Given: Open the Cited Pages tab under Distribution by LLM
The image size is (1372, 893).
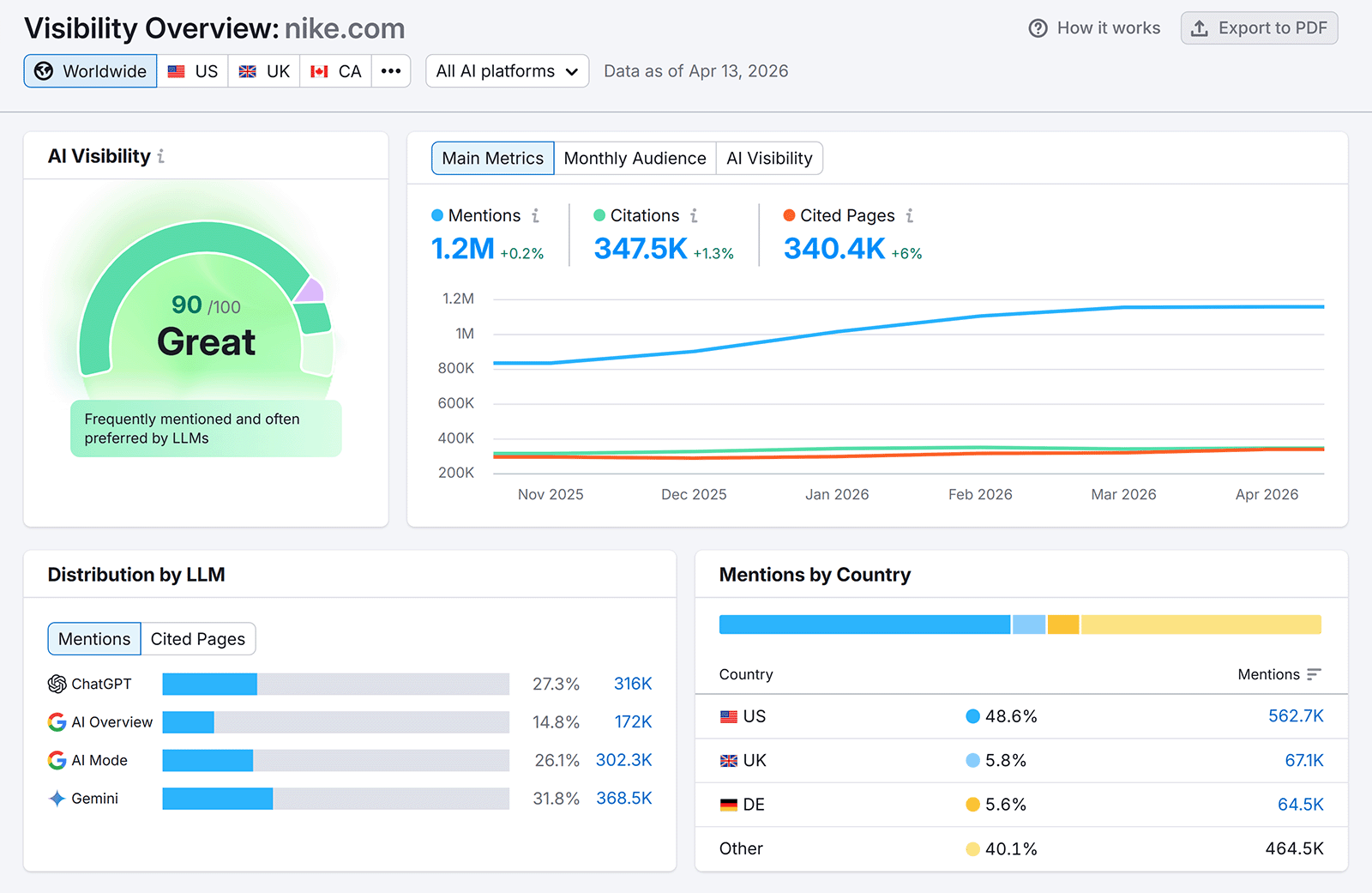Looking at the screenshot, I should click(198, 638).
